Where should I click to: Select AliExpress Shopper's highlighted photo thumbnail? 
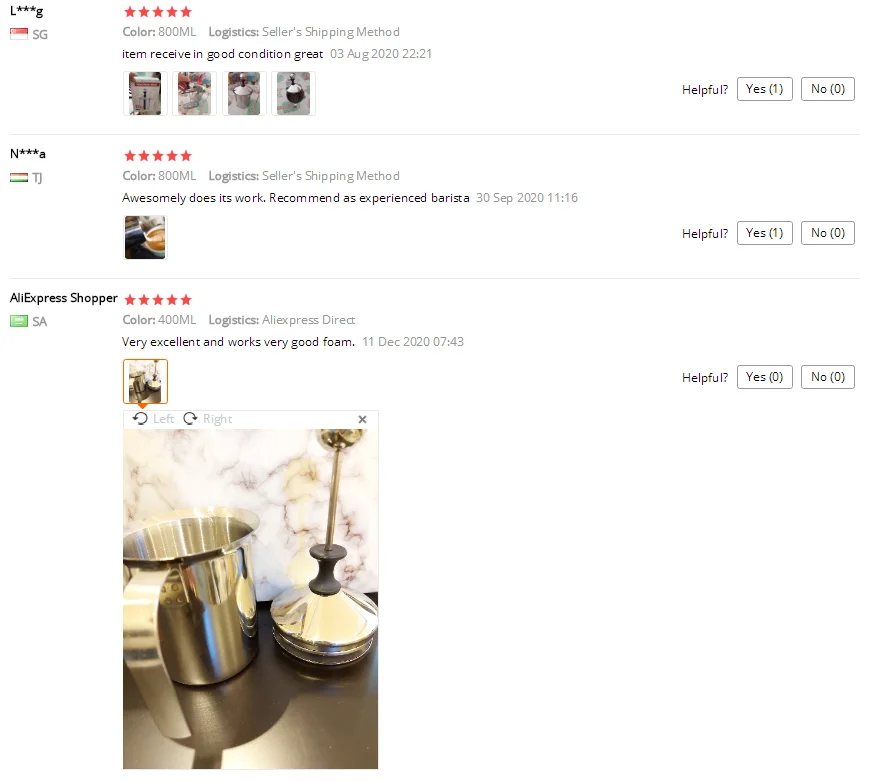pos(145,381)
